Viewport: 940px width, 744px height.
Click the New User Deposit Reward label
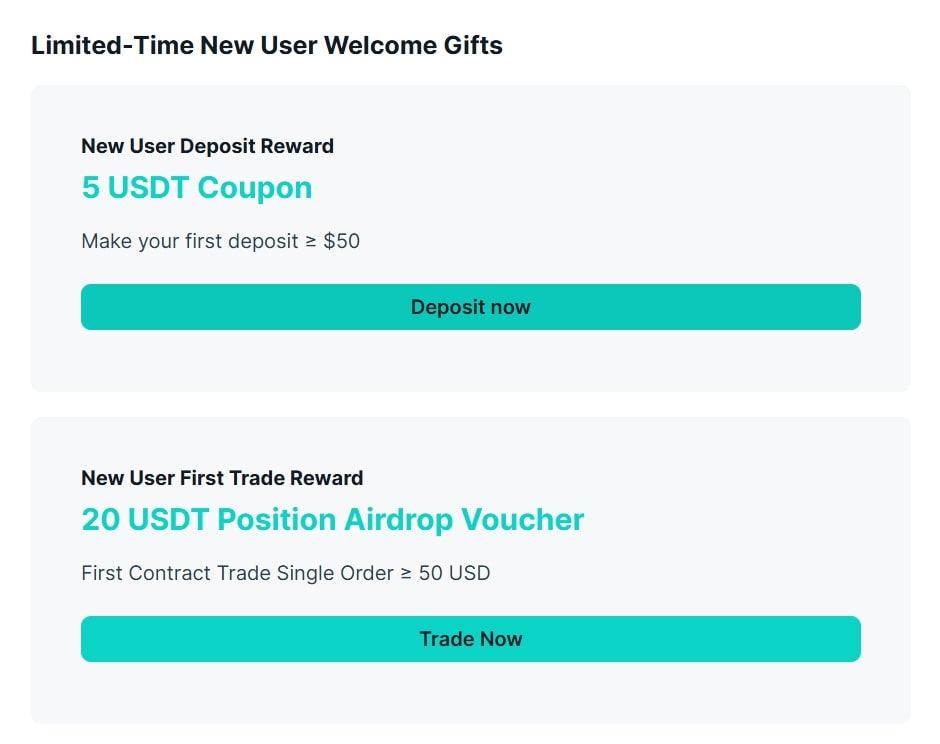click(207, 146)
